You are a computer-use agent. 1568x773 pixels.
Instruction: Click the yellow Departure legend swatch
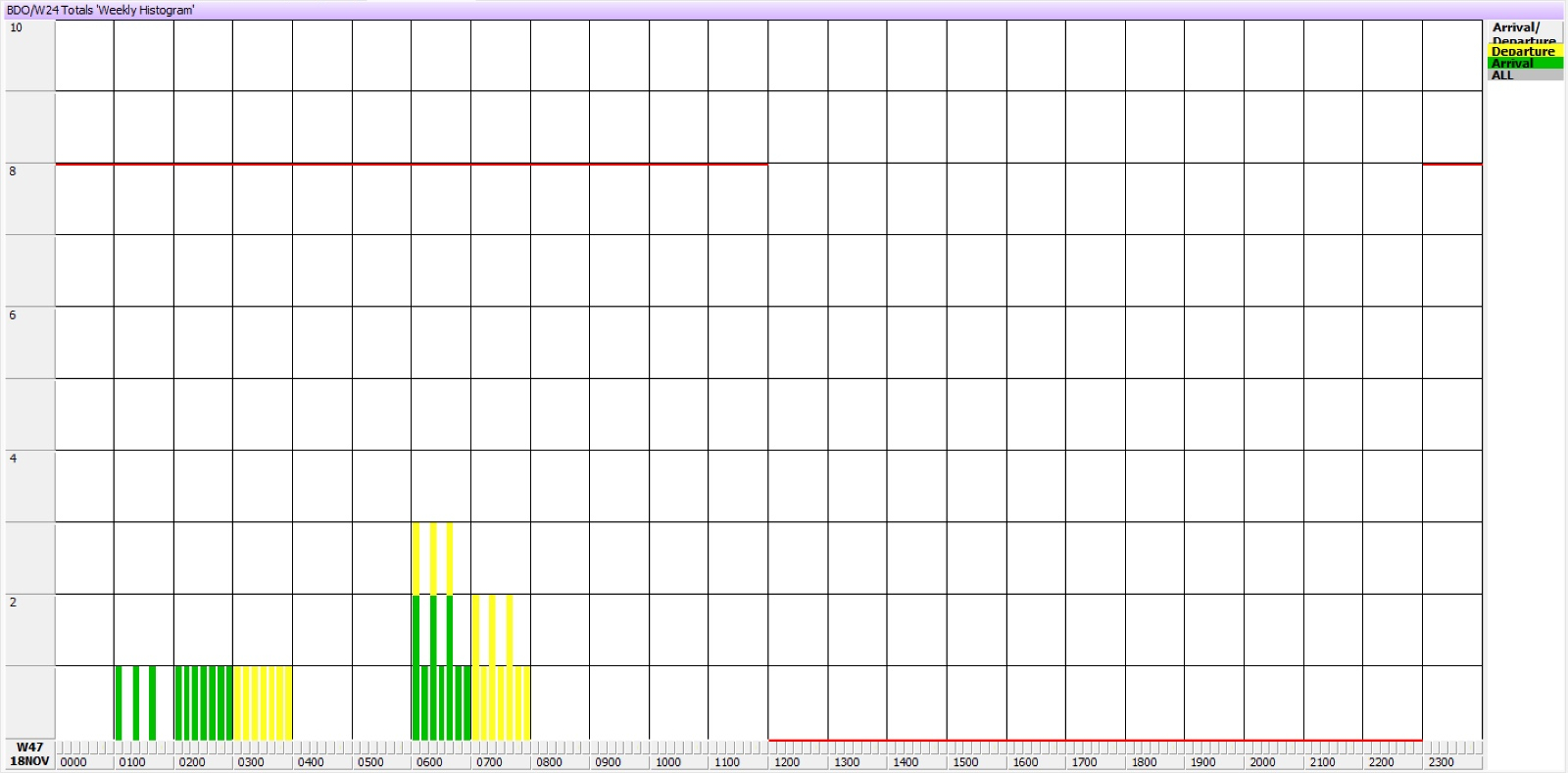coord(1524,51)
